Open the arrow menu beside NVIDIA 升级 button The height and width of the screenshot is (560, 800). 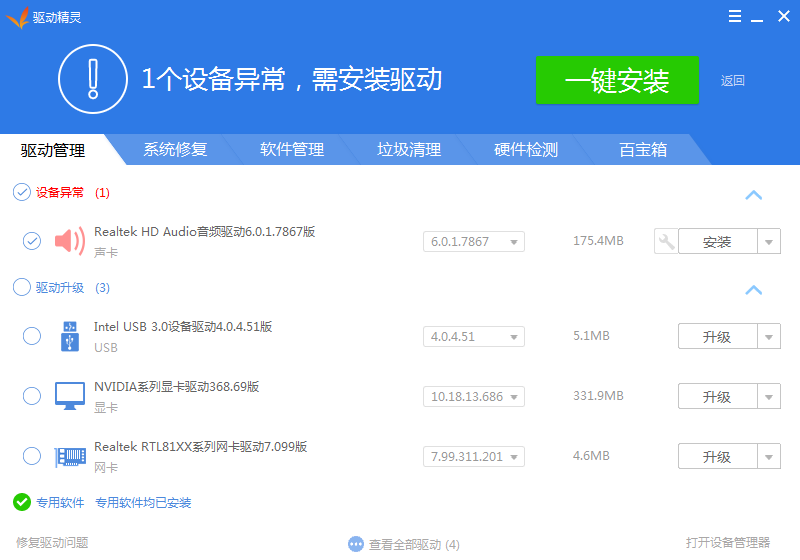pos(769,397)
